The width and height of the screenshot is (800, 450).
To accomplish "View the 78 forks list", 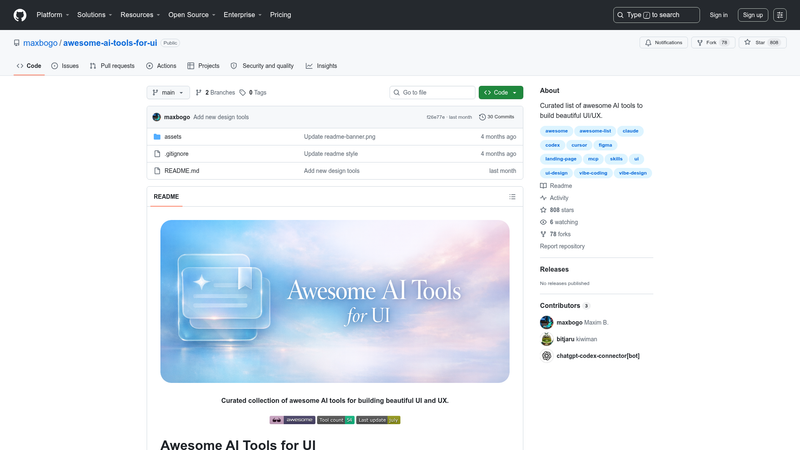I will point(556,234).
